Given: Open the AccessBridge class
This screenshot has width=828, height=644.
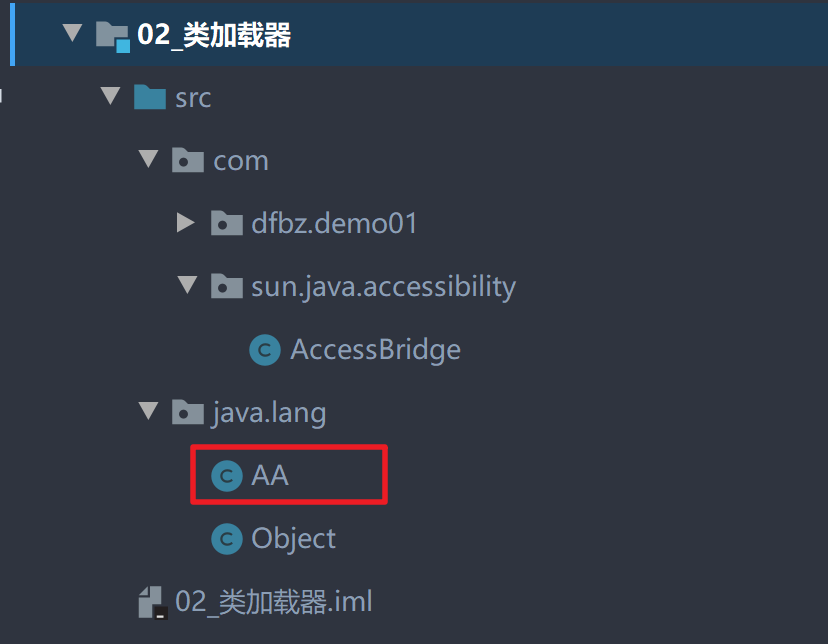Looking at the screenshot, I should pyautogui.click(x=374, y=350).
